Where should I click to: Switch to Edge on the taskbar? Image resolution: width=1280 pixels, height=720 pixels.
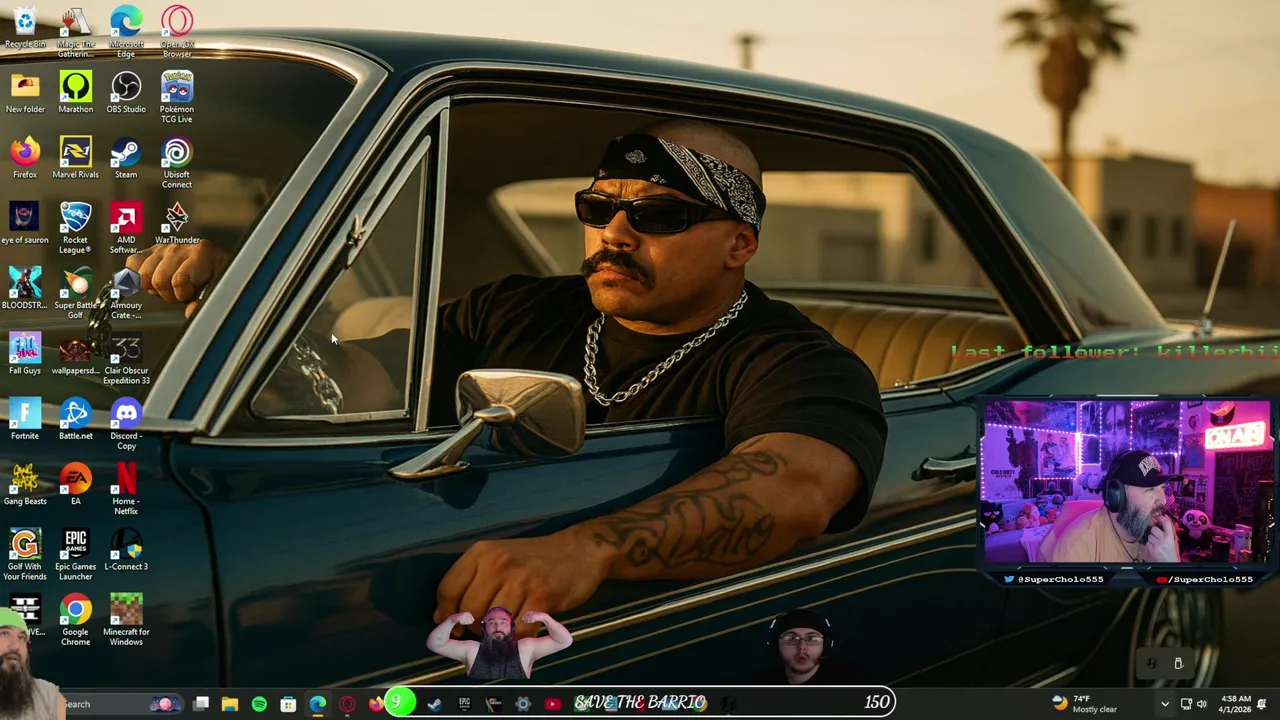(317, 704)
